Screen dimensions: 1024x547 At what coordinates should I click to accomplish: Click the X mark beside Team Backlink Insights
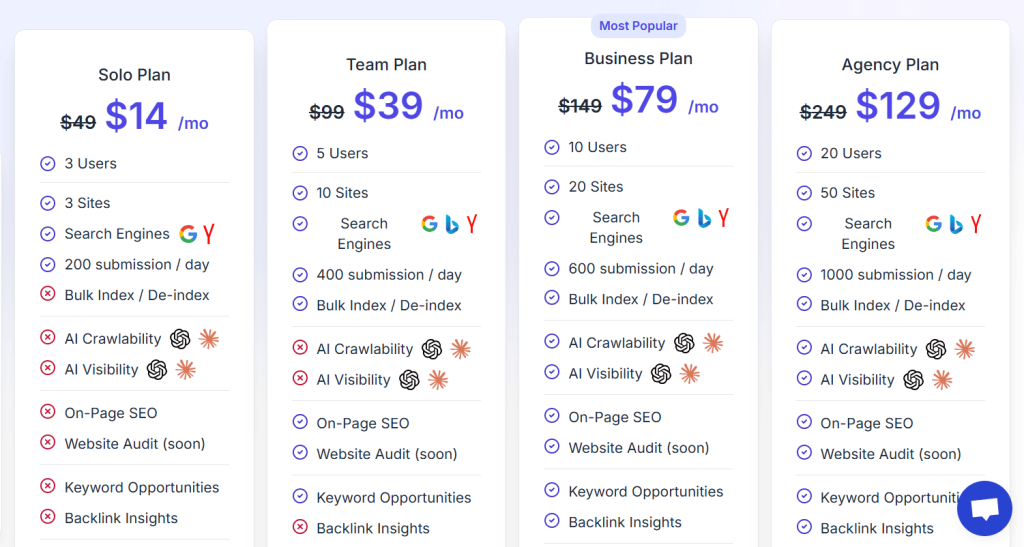click(x=300, y=528)
